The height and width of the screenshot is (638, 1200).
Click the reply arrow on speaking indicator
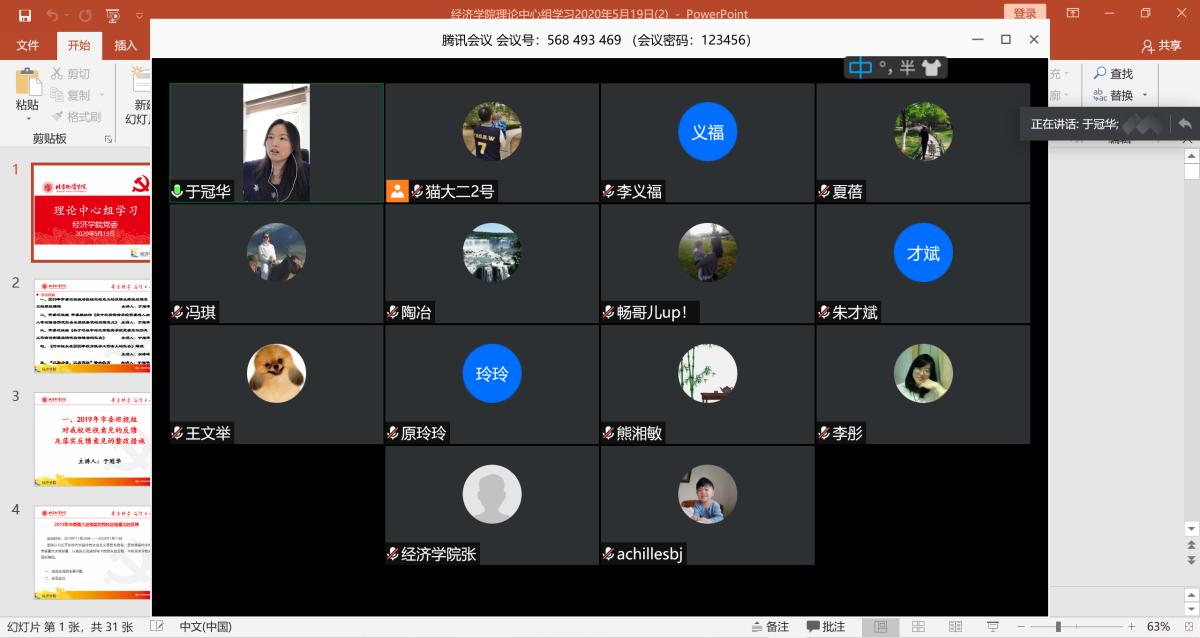pos(1184,124)
